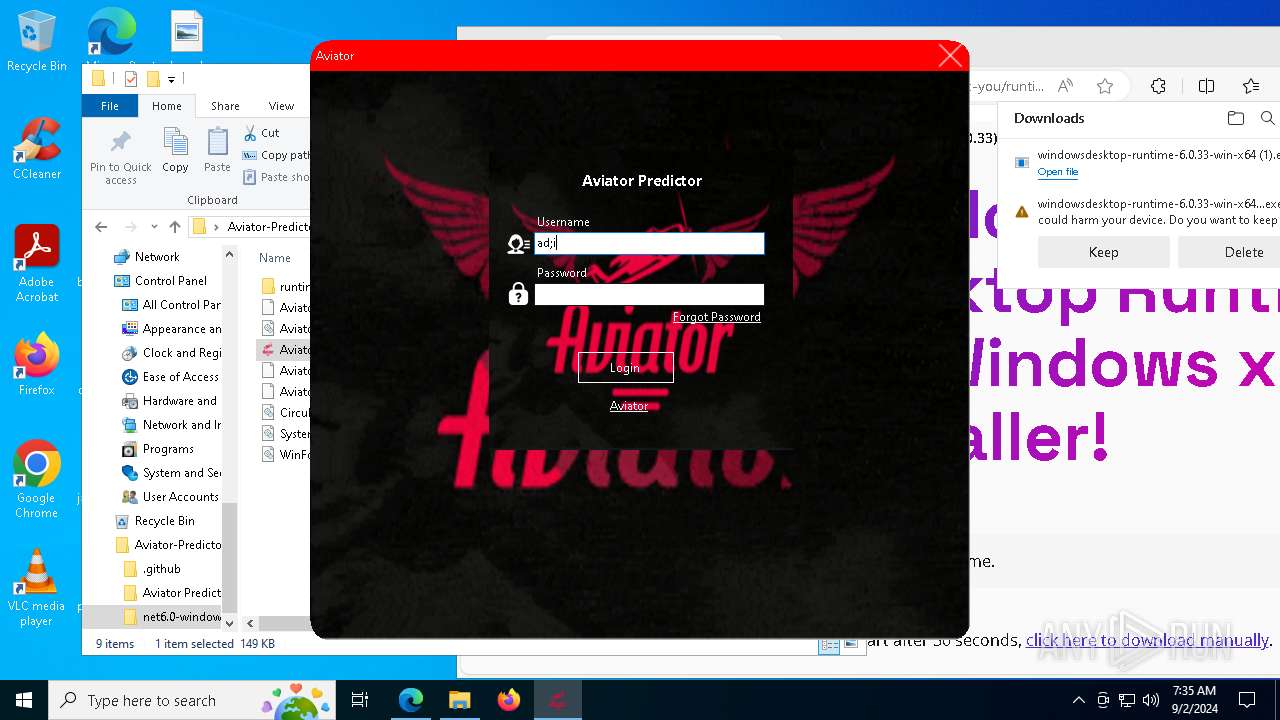Show hidden system tray icons
Viewport: 1280px width, 720px height.
1078,700
